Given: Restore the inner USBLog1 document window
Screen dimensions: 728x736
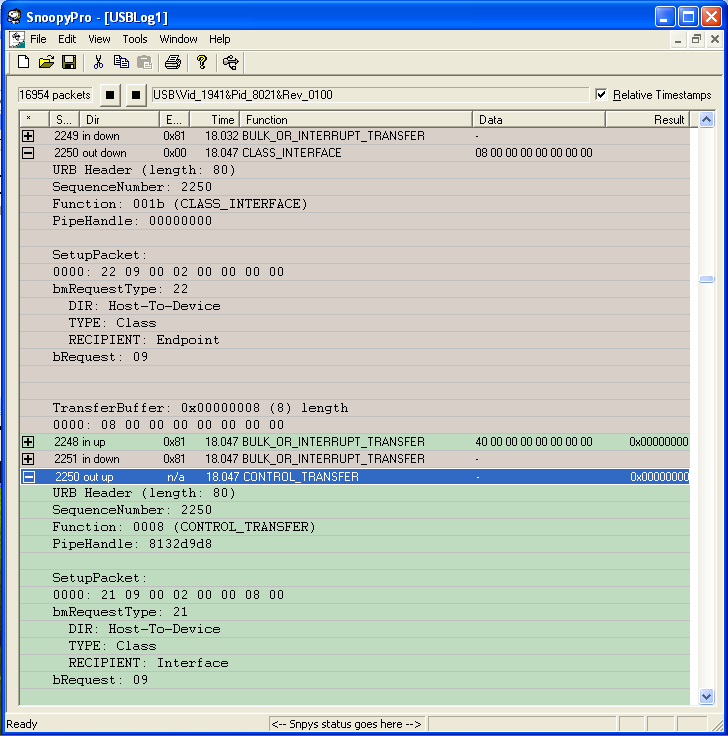Looking at the screenshot, I should 696,40.
